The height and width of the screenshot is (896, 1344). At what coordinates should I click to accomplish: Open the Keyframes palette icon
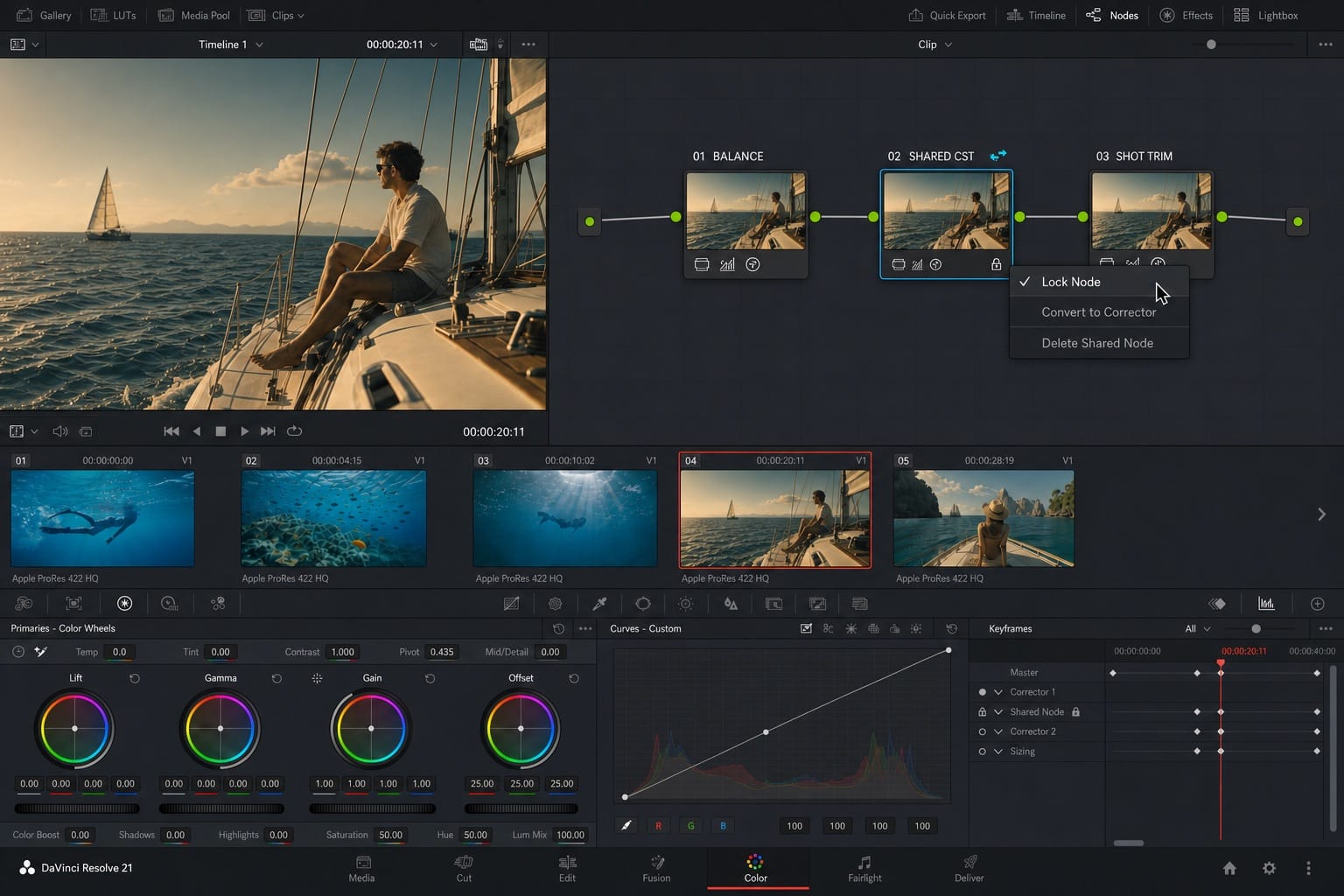(x=1217, y=604)
